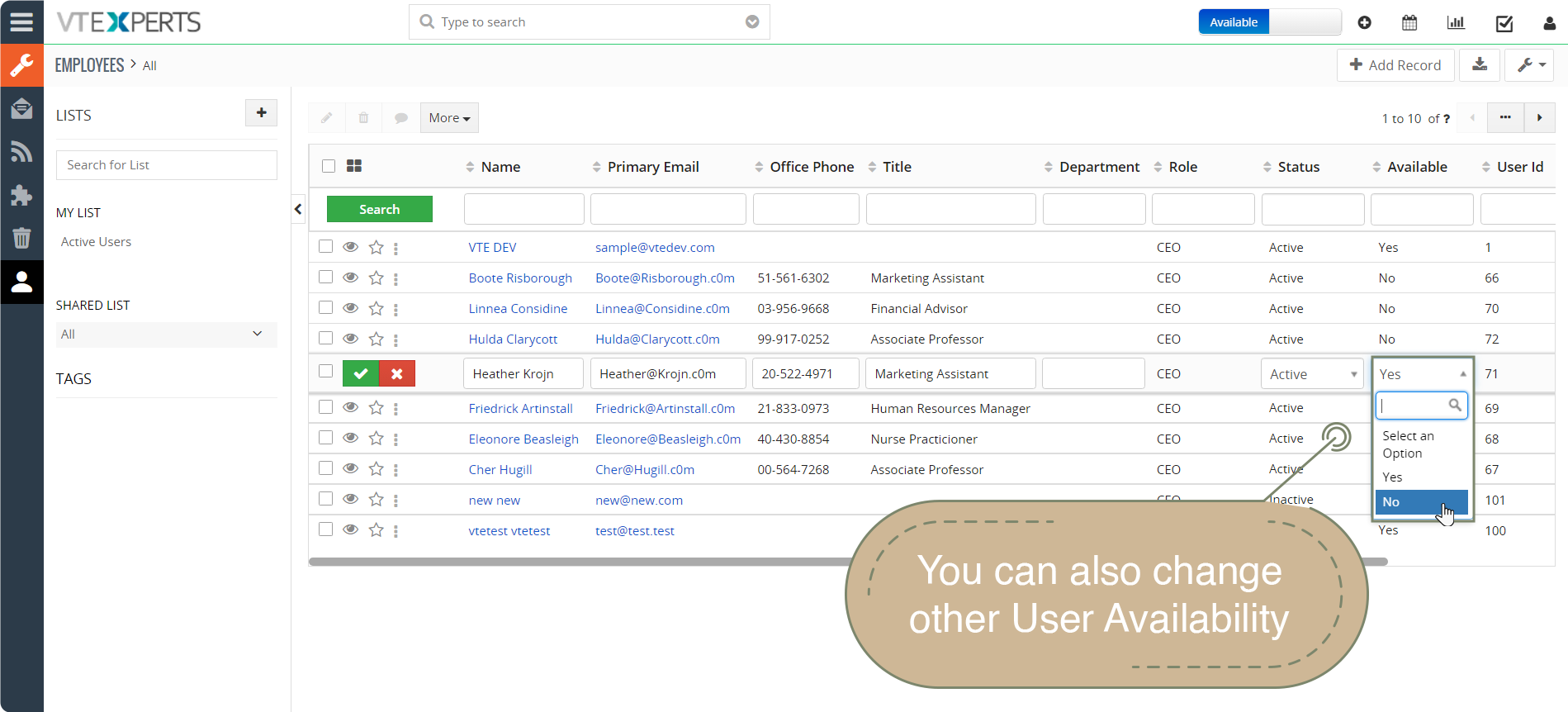Open the user profile icon
The height and width of the screenshot is (712, 1568).
coord(1549,22)
